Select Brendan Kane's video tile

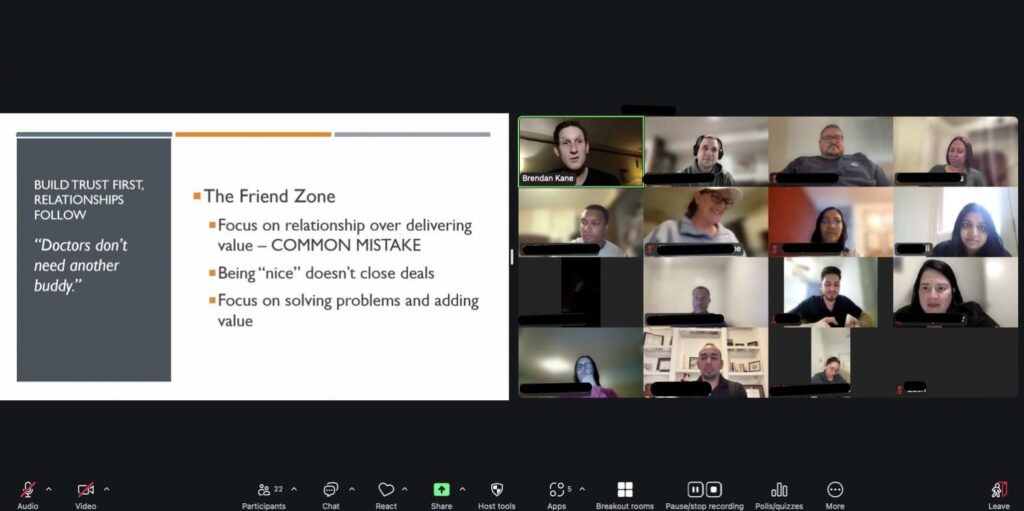pyautogui.click(x=581, y=152)
